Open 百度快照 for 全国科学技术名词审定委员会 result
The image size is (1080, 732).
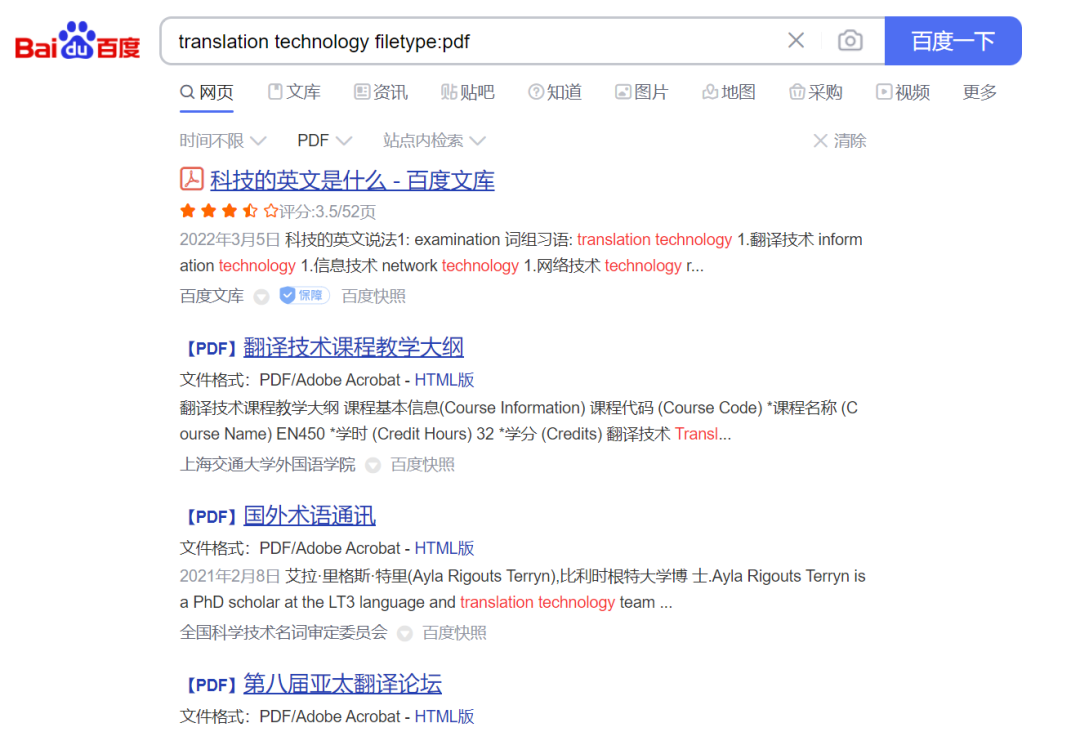[455, 633]
